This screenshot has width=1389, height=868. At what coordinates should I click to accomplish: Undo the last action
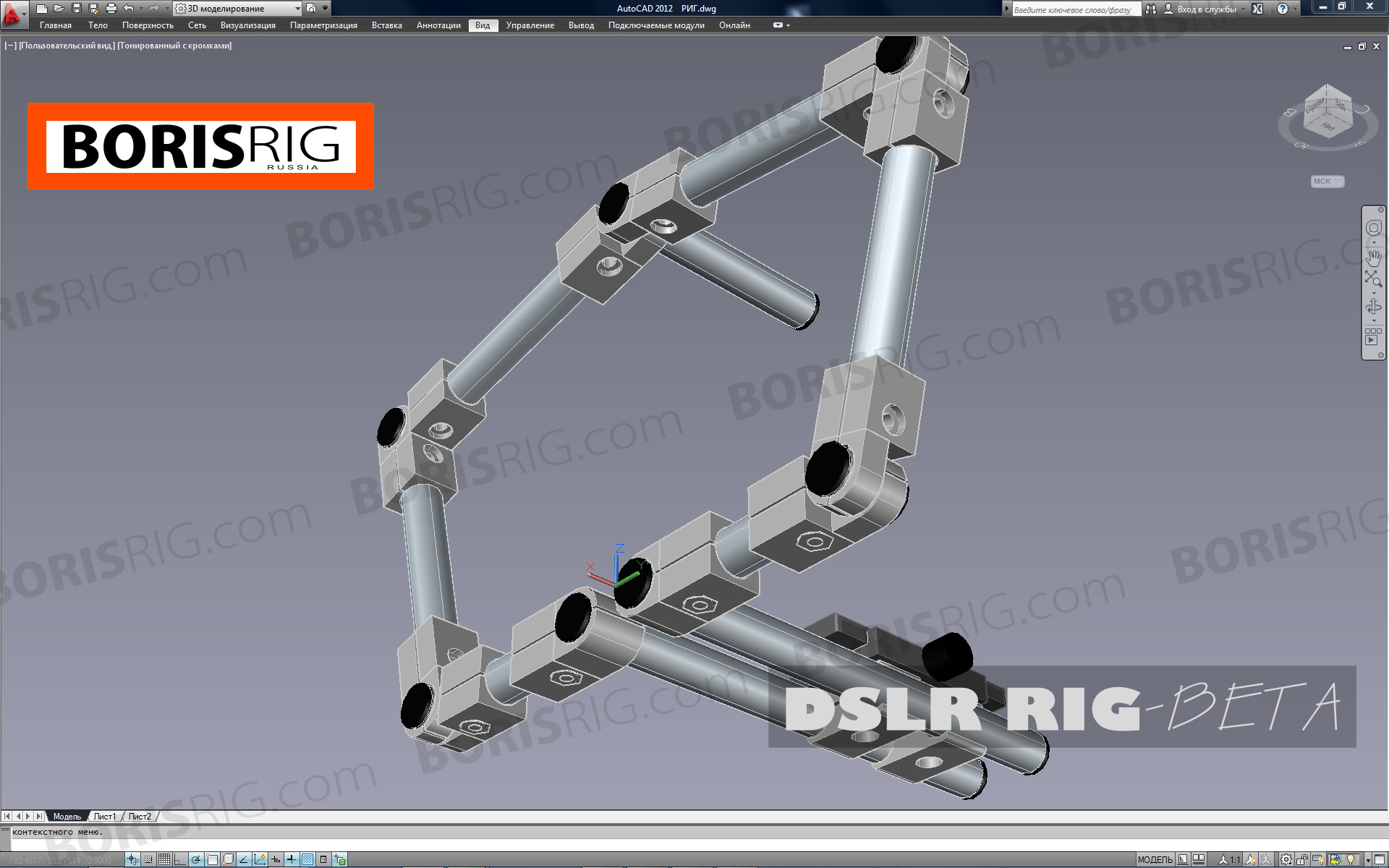pyautogui.click(x=128, y=9)
